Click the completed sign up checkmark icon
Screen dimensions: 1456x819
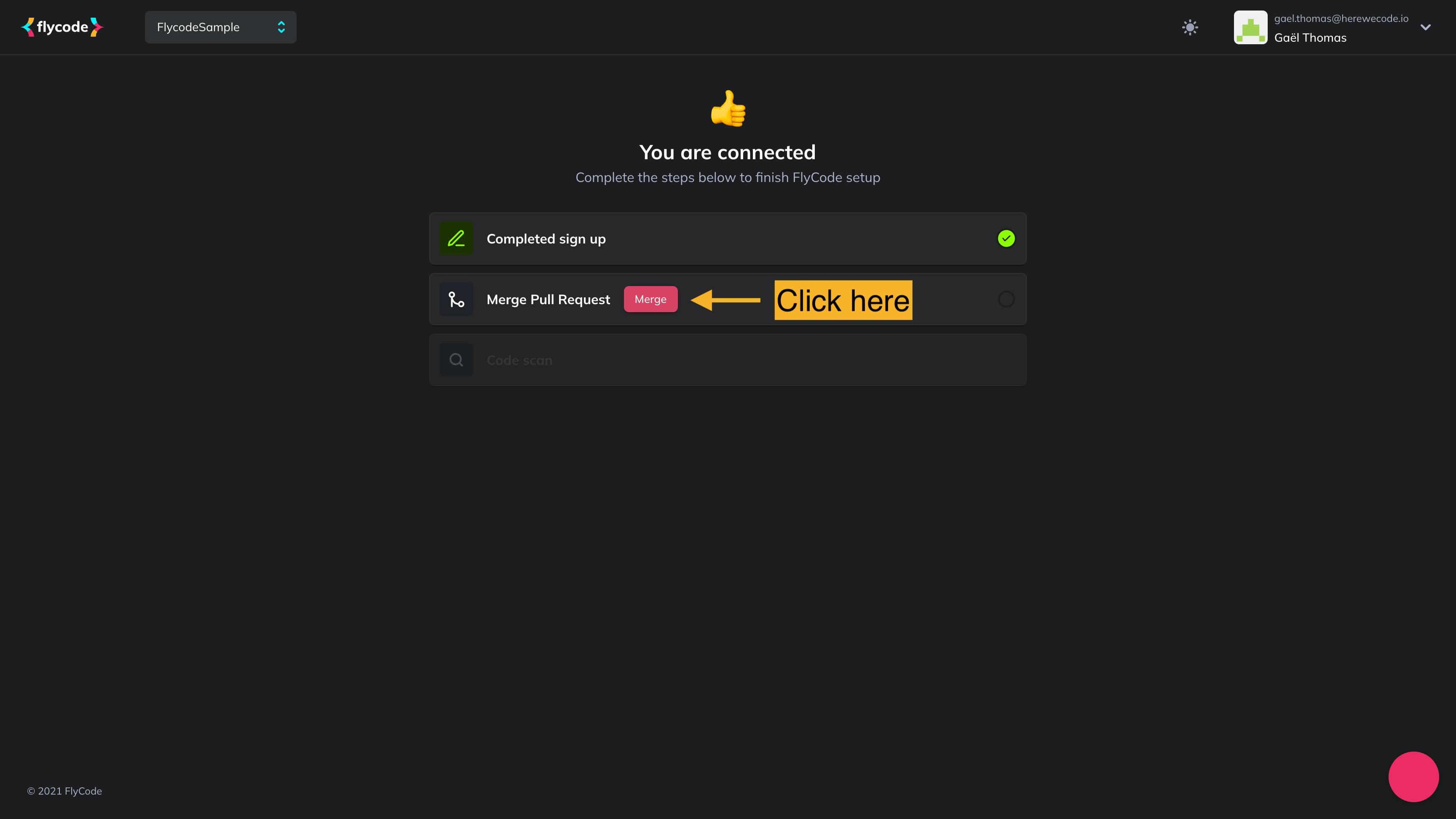[1006, 238]
